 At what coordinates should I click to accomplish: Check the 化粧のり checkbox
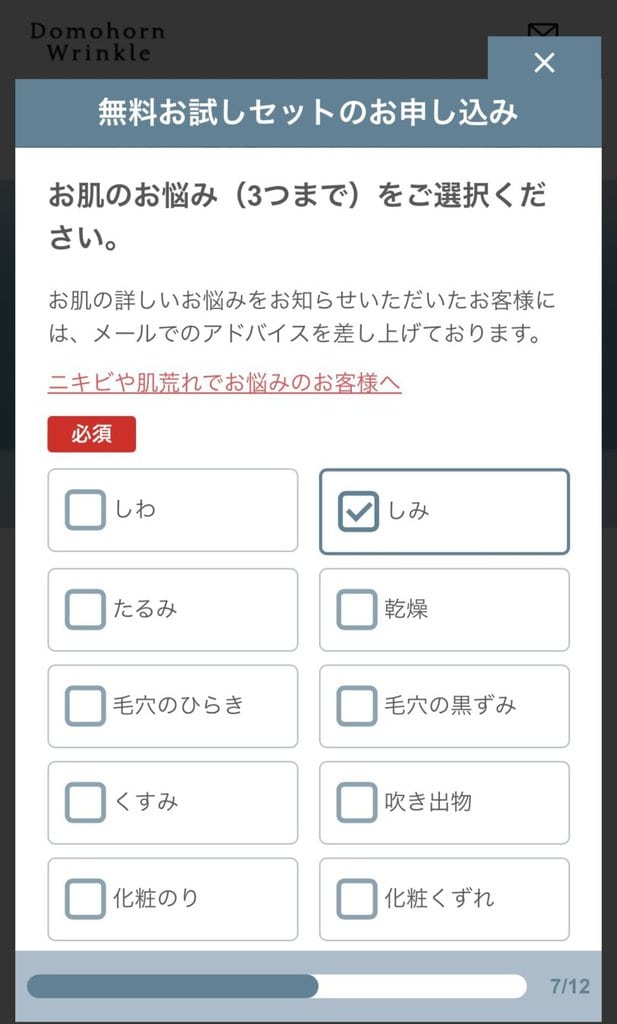pyautogui.click(x=85, y=898)
